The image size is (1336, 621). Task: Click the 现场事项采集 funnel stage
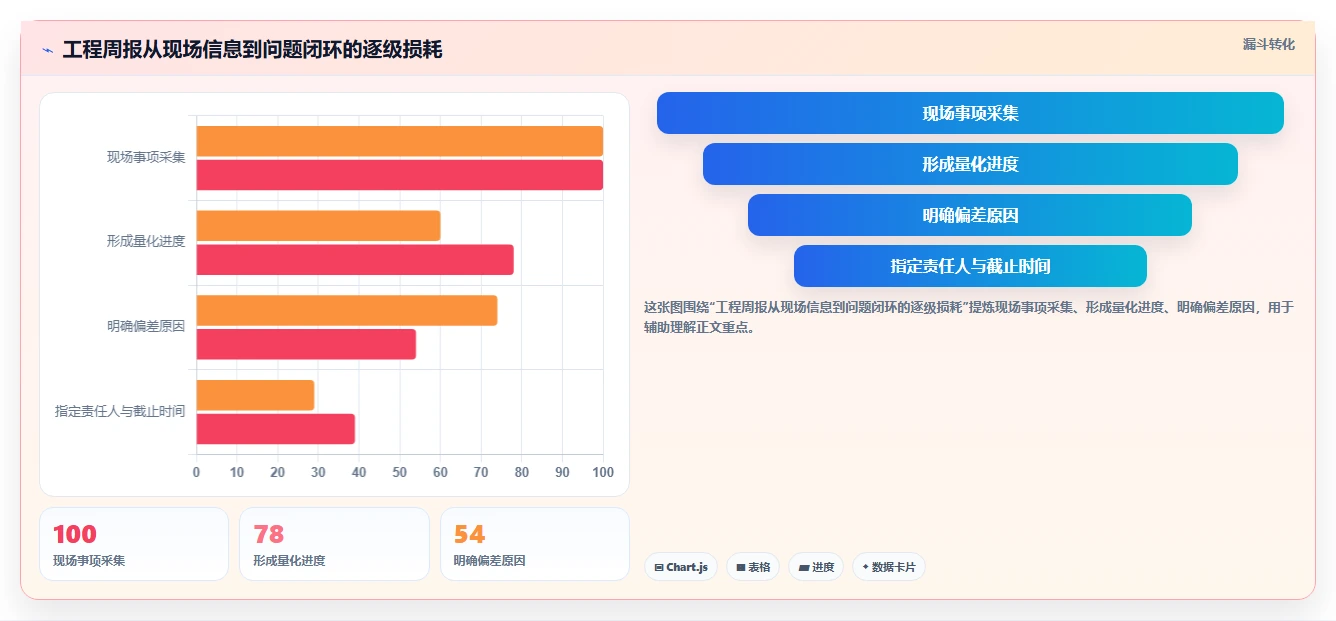970,113
